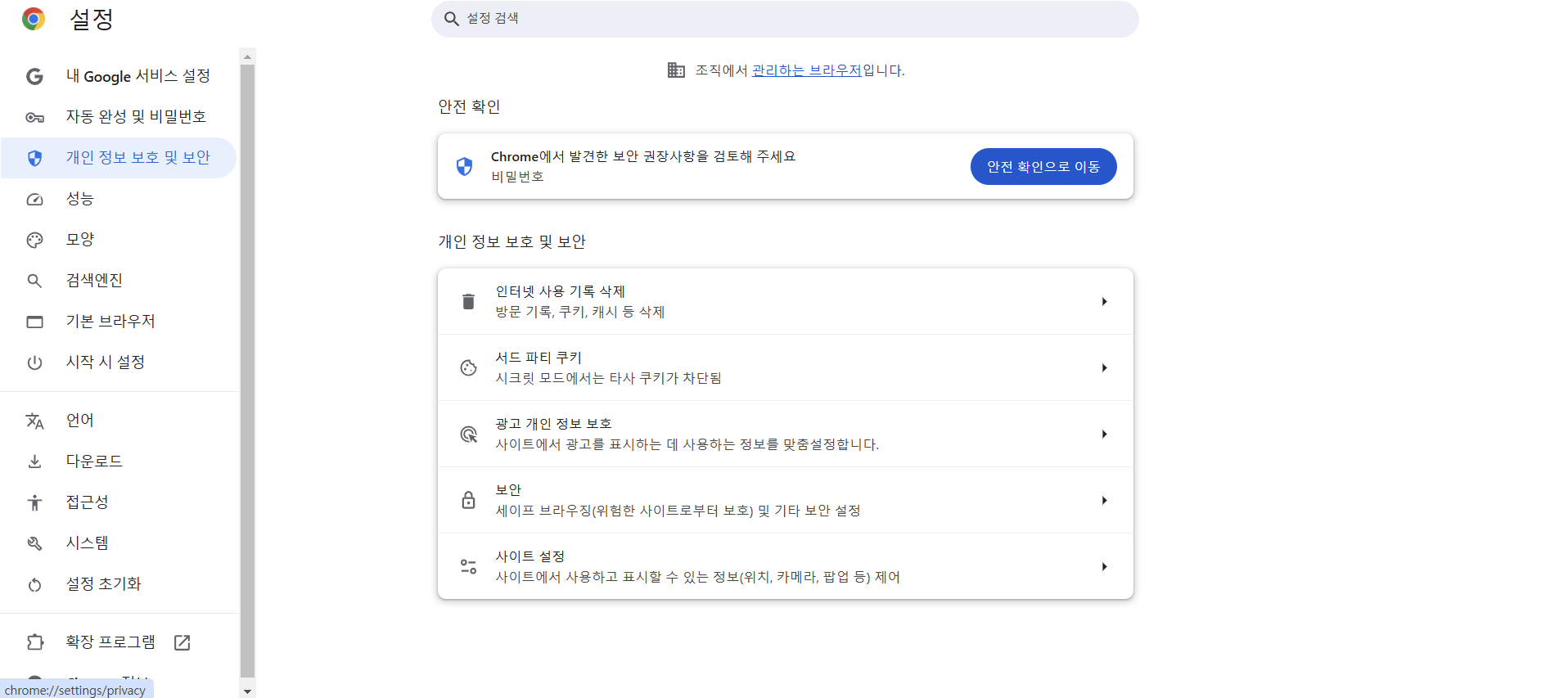Screen dimensions: 1568x698
Task: Click the safety check shield icon
Action: [464, 166]
